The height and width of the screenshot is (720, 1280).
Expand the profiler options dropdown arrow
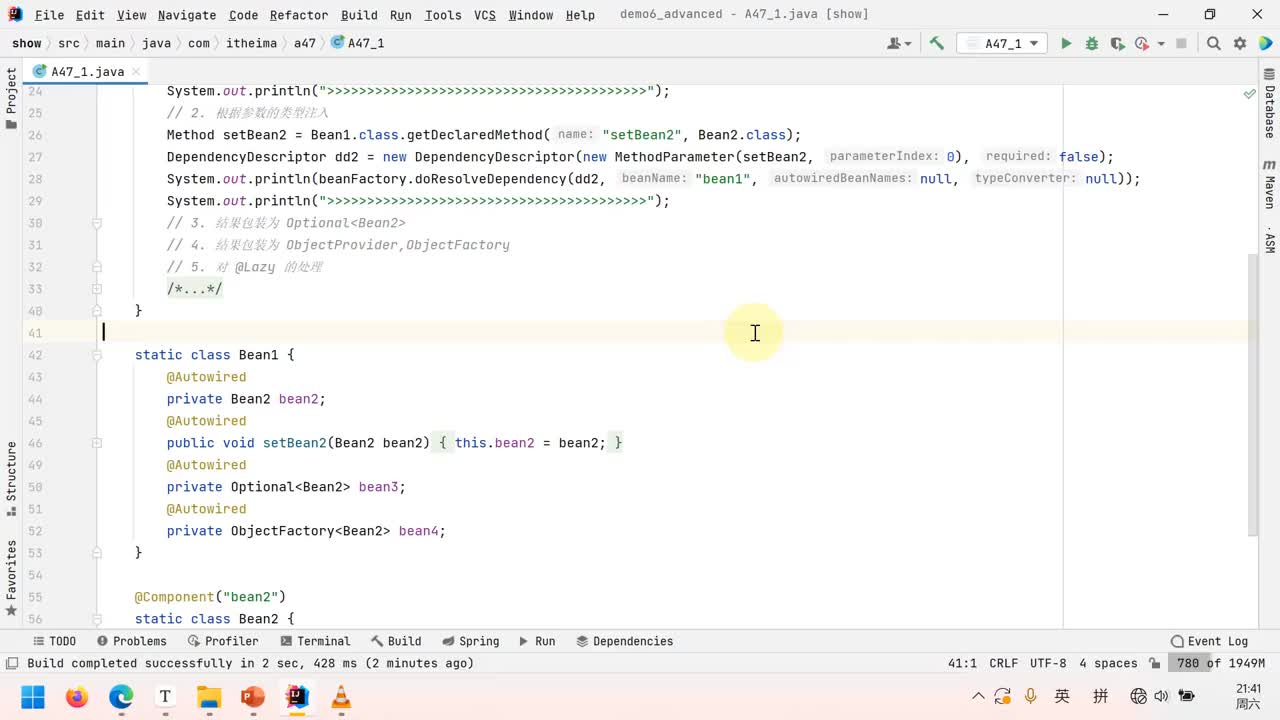coord(1161,44)
